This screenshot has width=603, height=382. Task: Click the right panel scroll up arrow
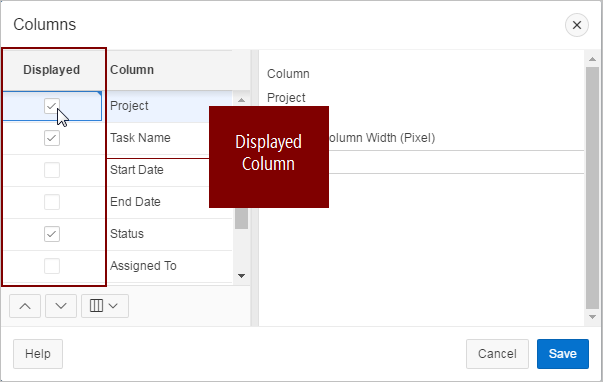592,59
